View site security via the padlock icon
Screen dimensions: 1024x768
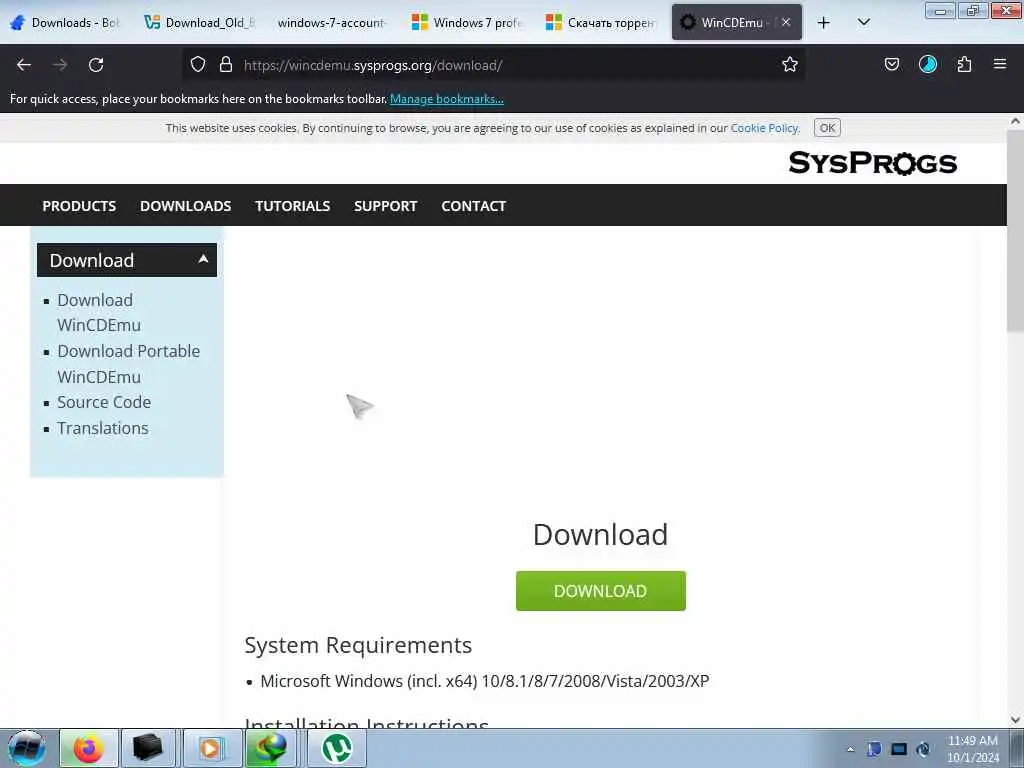[226, 64]
